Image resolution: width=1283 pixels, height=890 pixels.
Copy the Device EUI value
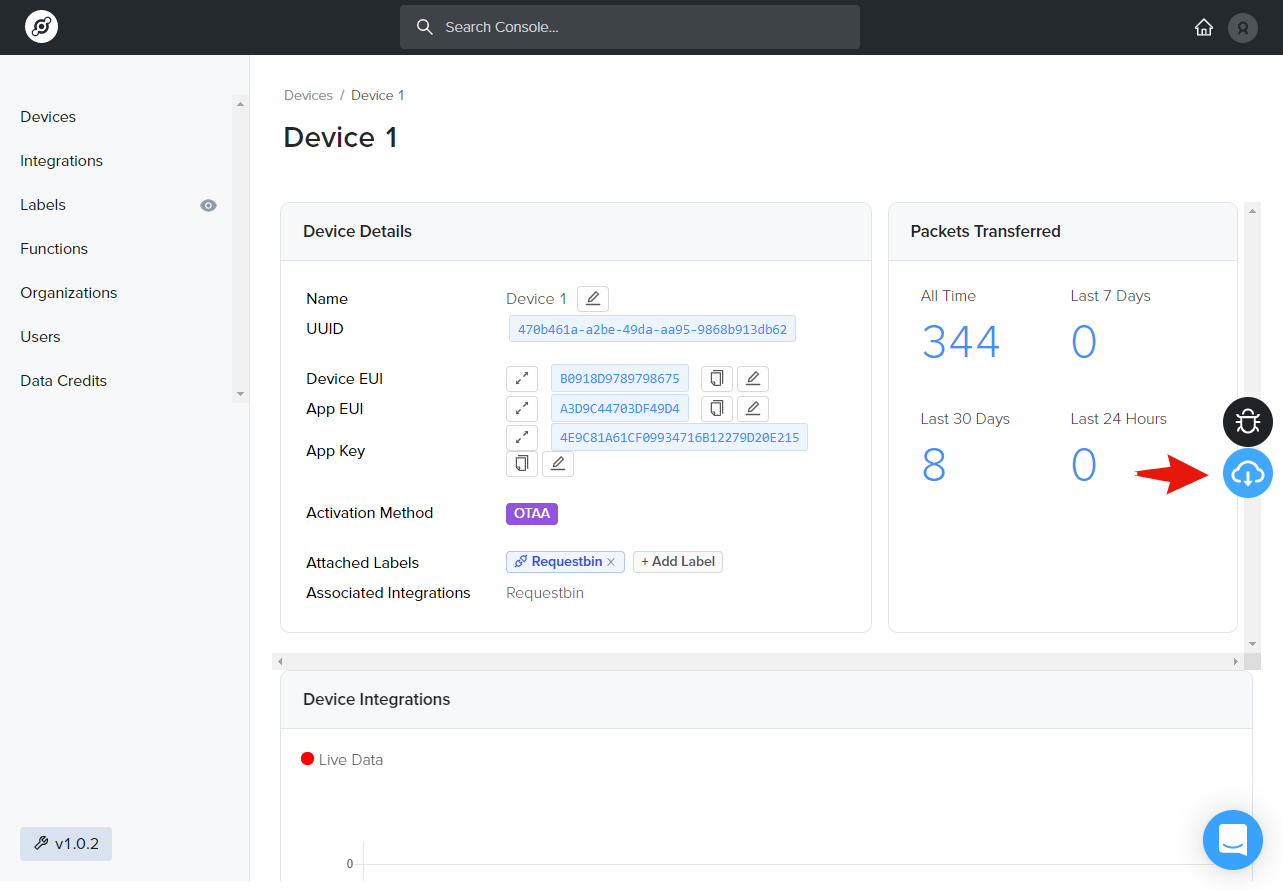pyautogui.click(x=716, y=379)
